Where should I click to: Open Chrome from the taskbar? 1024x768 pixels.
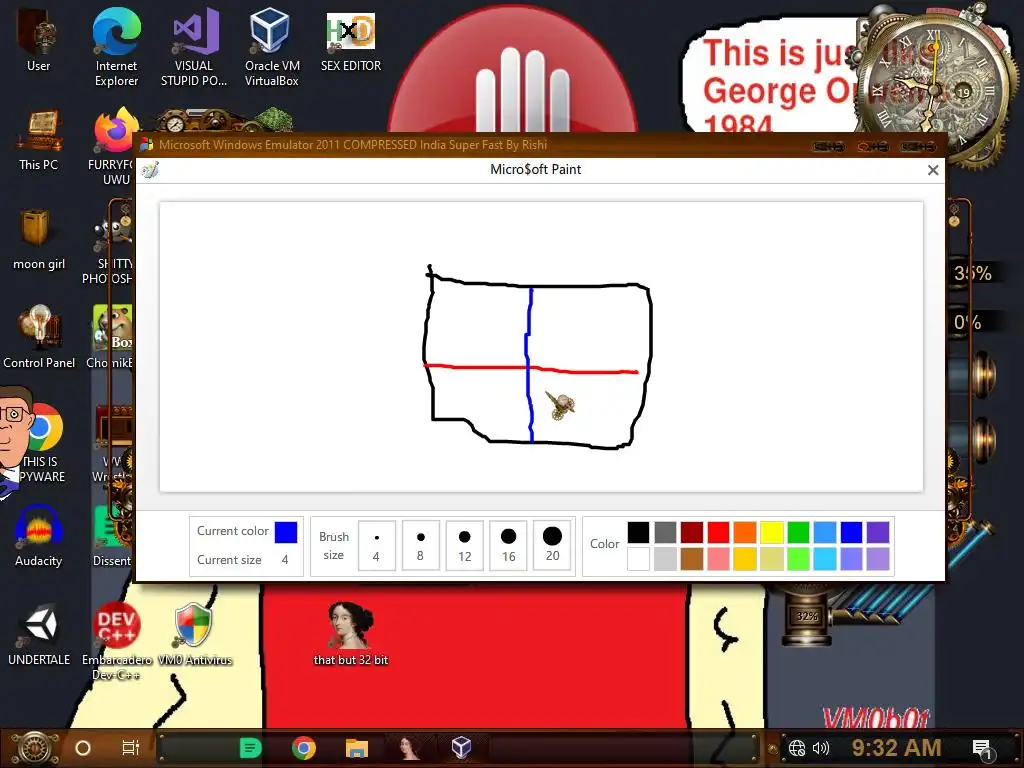point(304,748)
